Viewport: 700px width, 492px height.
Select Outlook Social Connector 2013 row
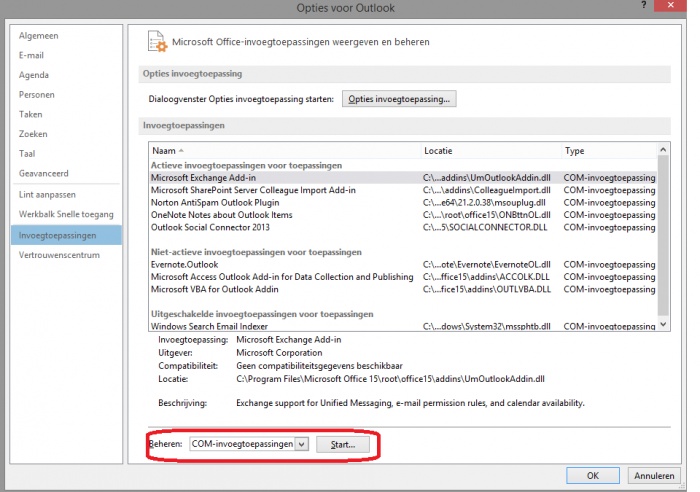(x=403, y=227)
